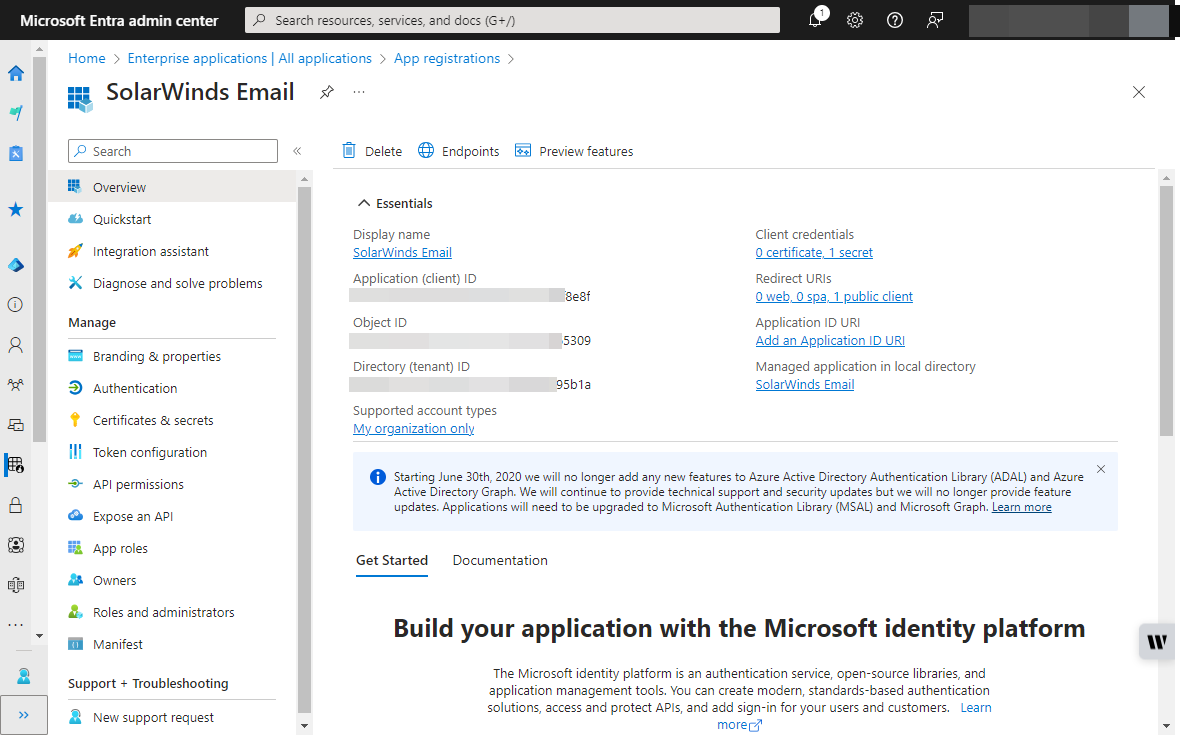Open the Owners people icon

tap(75, 580)
